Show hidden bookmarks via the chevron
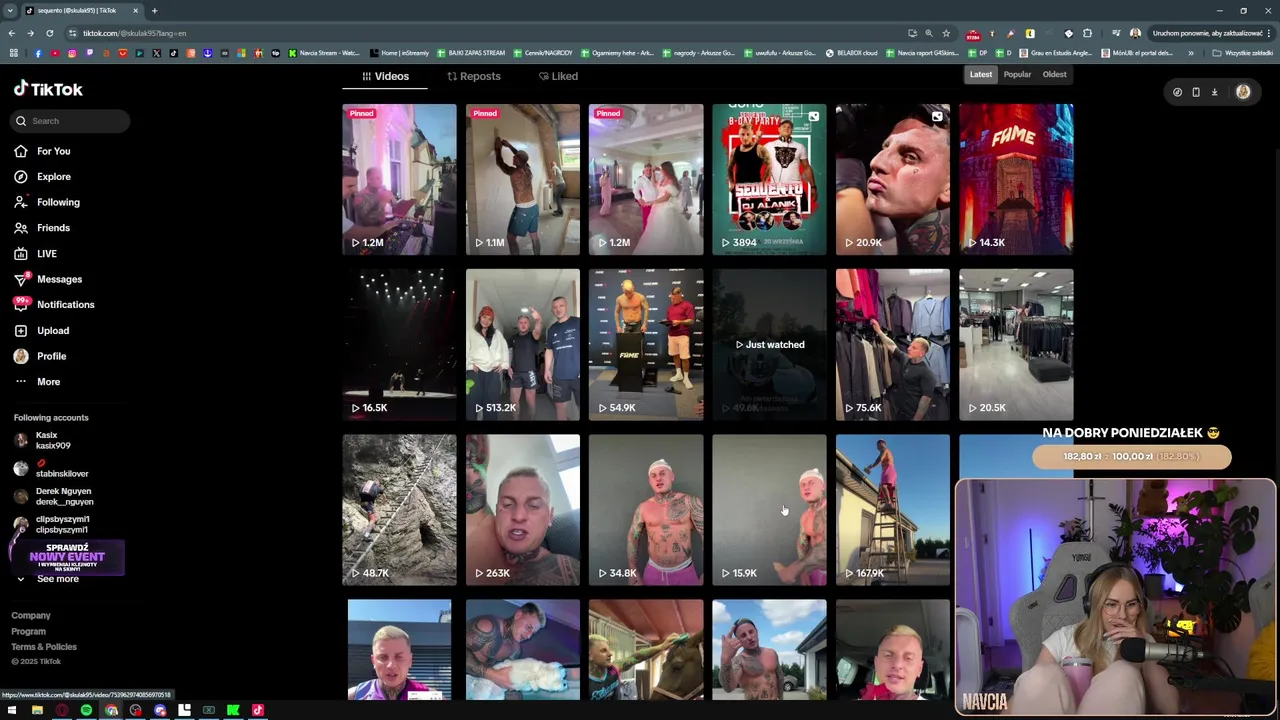The width and height of the screenshot is (1280, 720). (x=1190, y=53)
